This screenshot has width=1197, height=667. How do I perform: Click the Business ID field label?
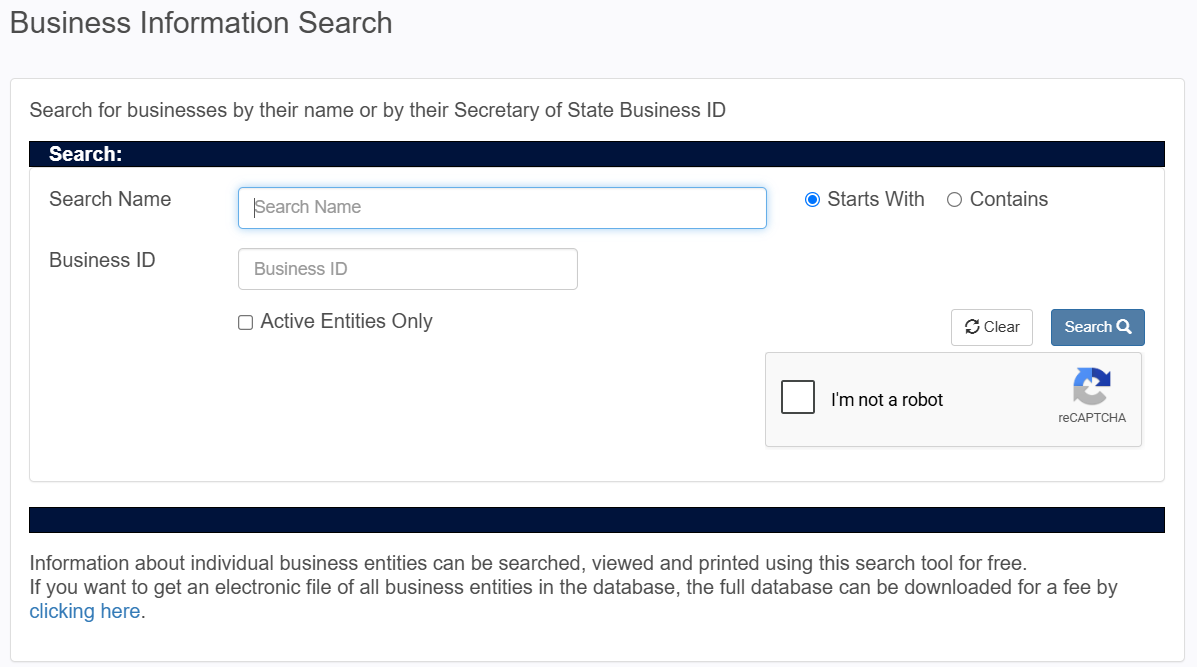[x=102, y=260]
